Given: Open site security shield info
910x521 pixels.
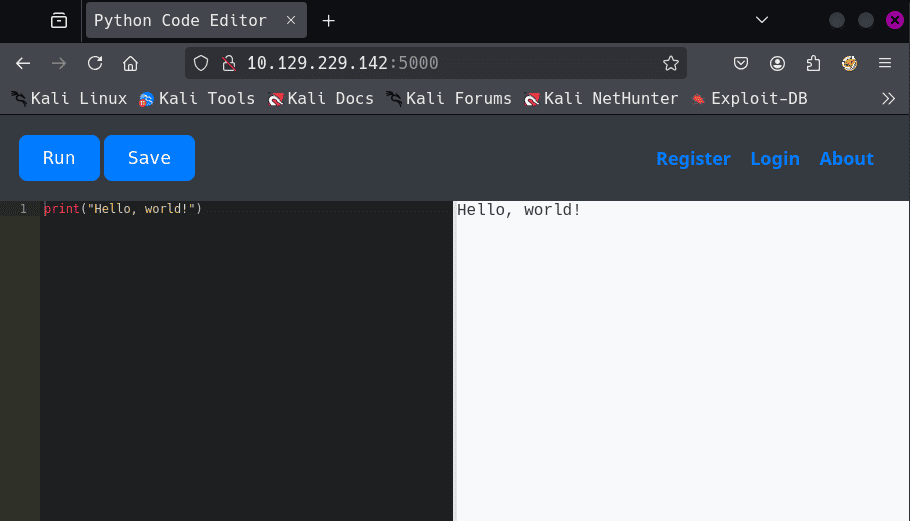Looking at the screenshot, I should point(201,63).
